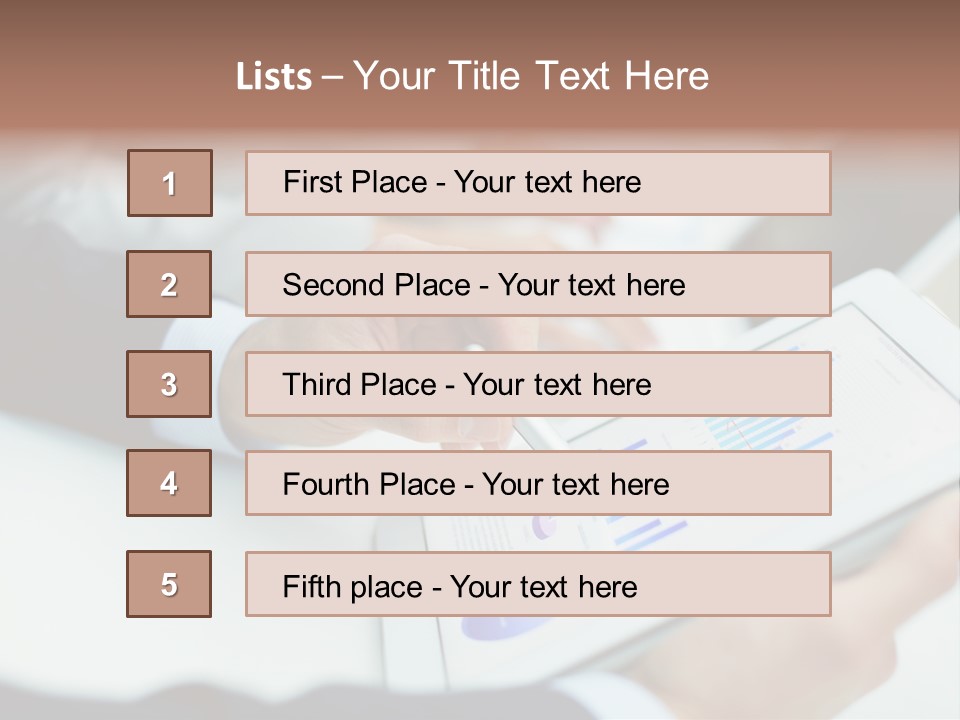Click the word 'First' in the top bar
Screen dimensions: 960x720
pyautogui.click(x=312, y=182)
